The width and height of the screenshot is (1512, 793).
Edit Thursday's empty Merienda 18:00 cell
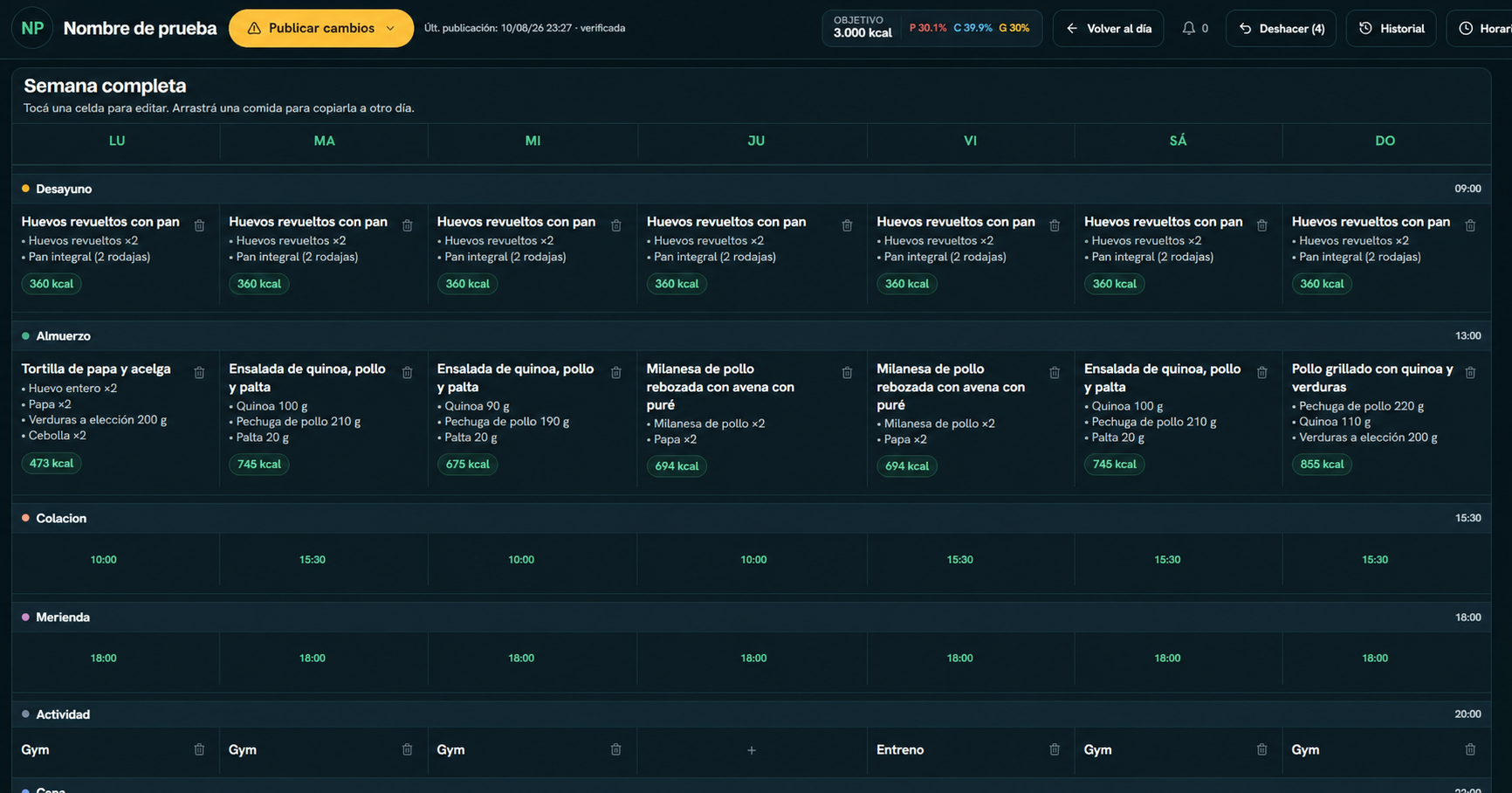[x=753, y=659]
